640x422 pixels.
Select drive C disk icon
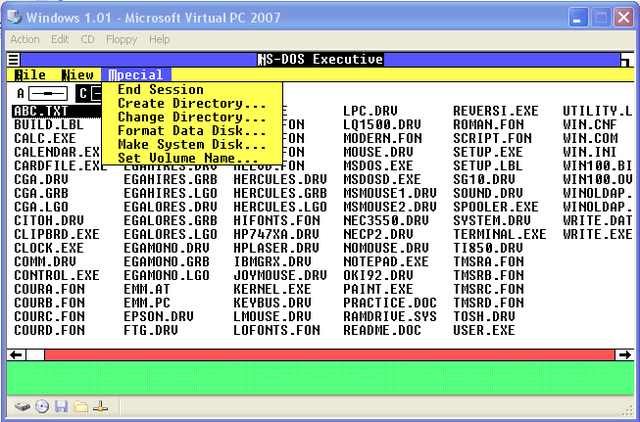[x=89, y=93]
